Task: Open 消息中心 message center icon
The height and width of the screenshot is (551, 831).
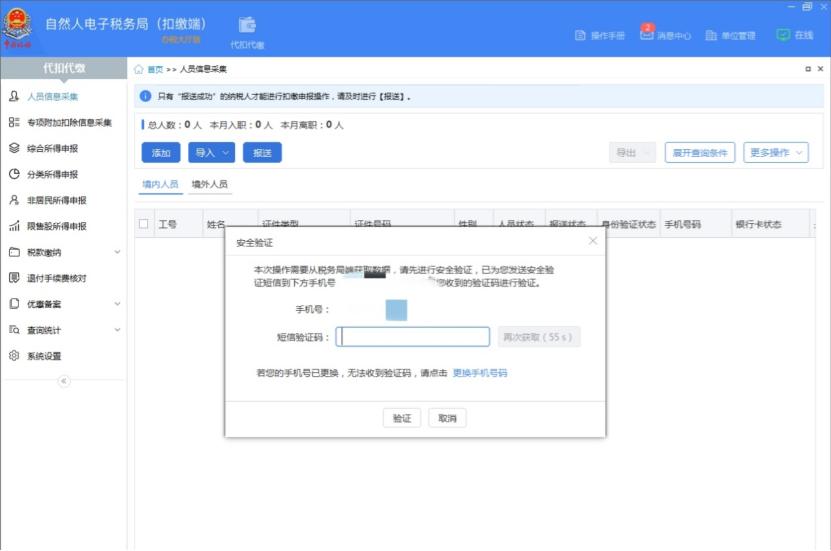Action: [x=647, y=35]
